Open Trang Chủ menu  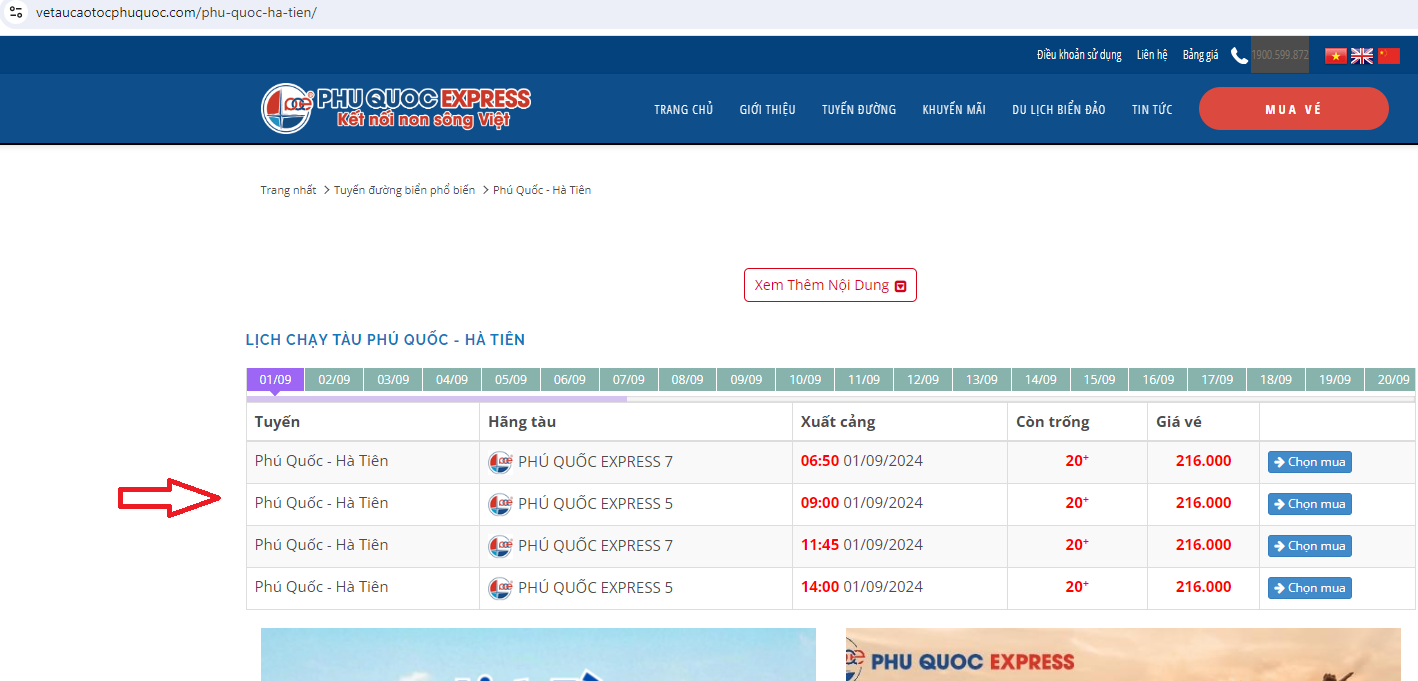(x=684, y=110)
